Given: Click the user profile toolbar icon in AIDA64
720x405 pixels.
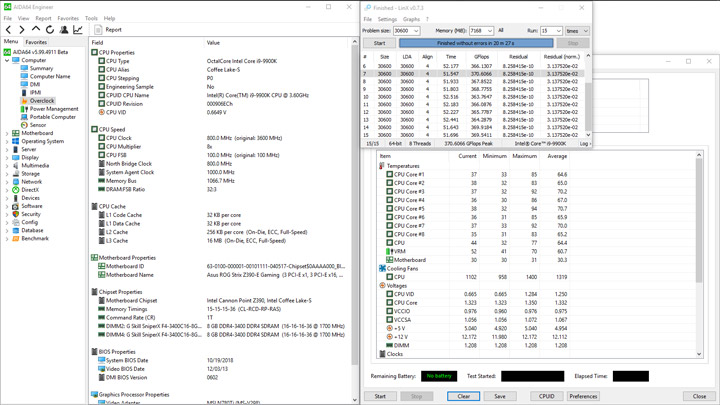Looking at the screenshot, I should (64, 30).
